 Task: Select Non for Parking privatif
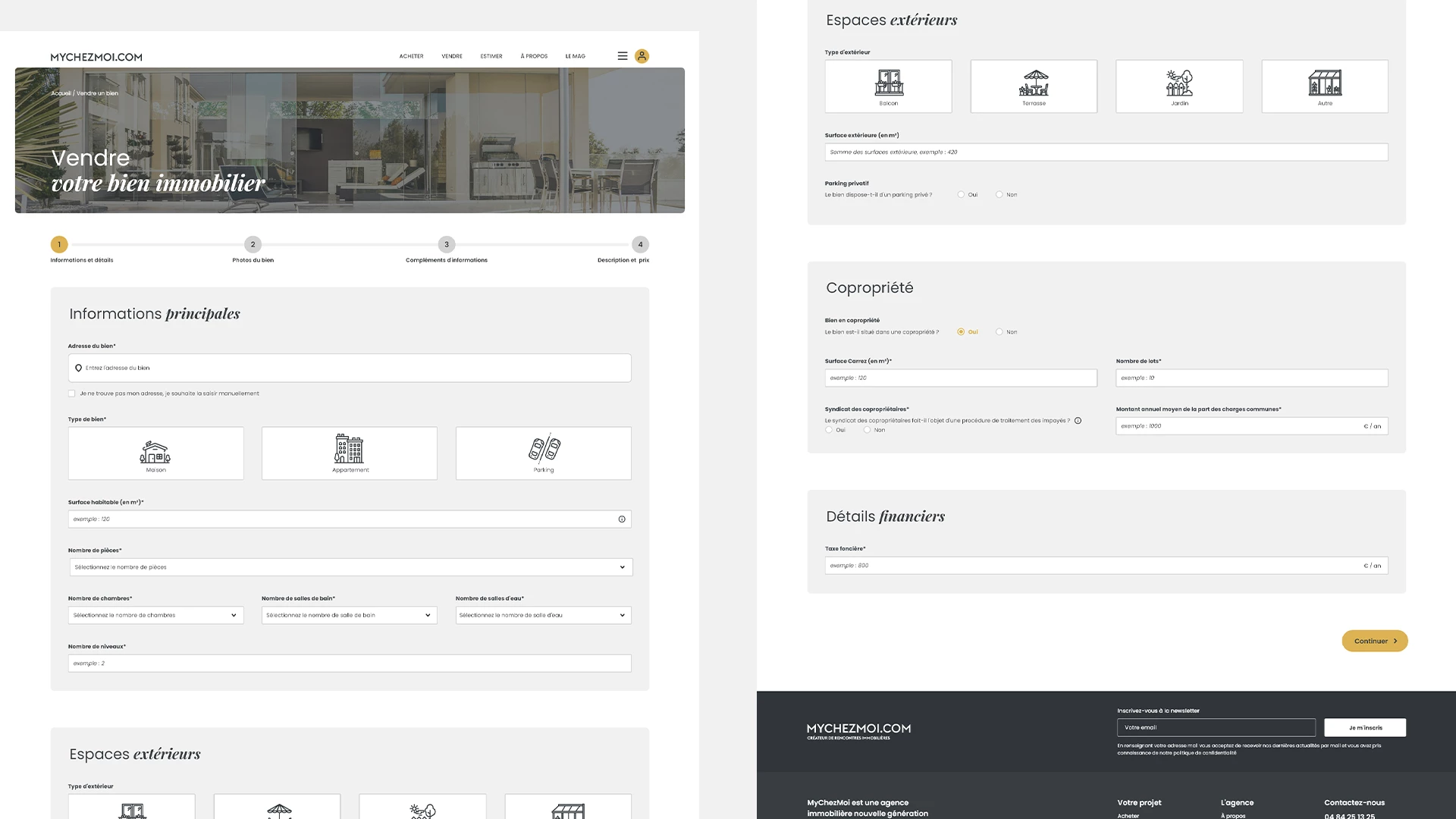pyautogui.click(x=999, y=195)
